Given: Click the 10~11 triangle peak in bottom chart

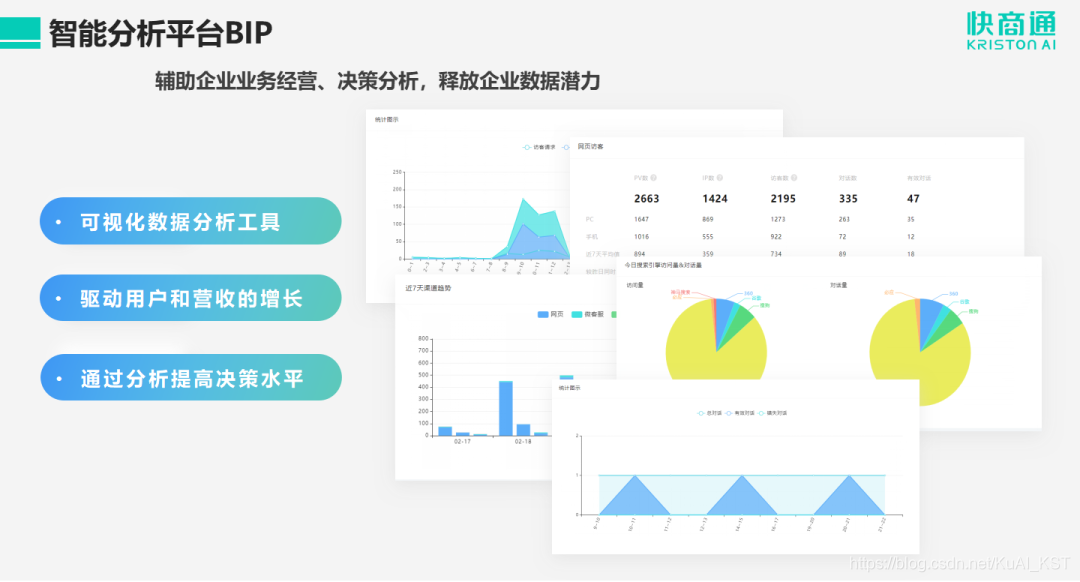Looking at the screenshot, I should coord(634,477).
